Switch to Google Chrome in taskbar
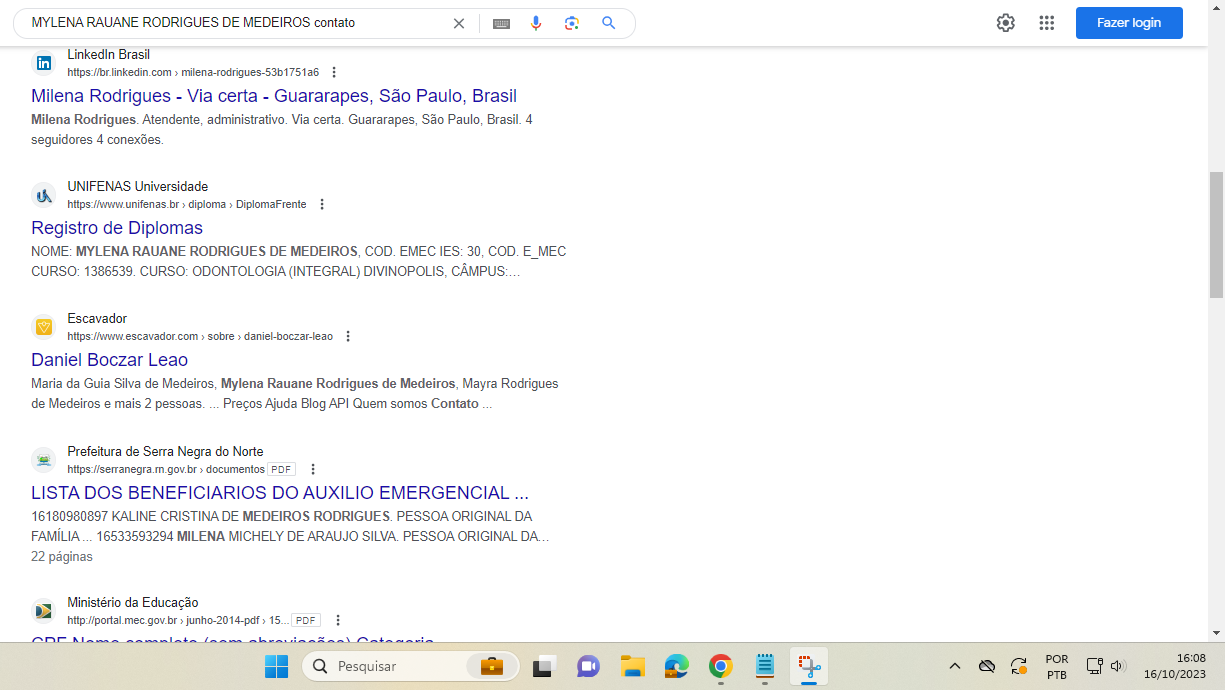This screenshot has height=690, width=1225. tap(721, 666)
